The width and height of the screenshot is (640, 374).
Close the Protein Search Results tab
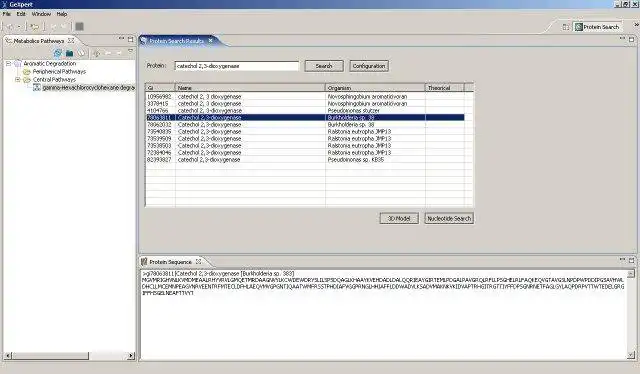tap(211, 40)
